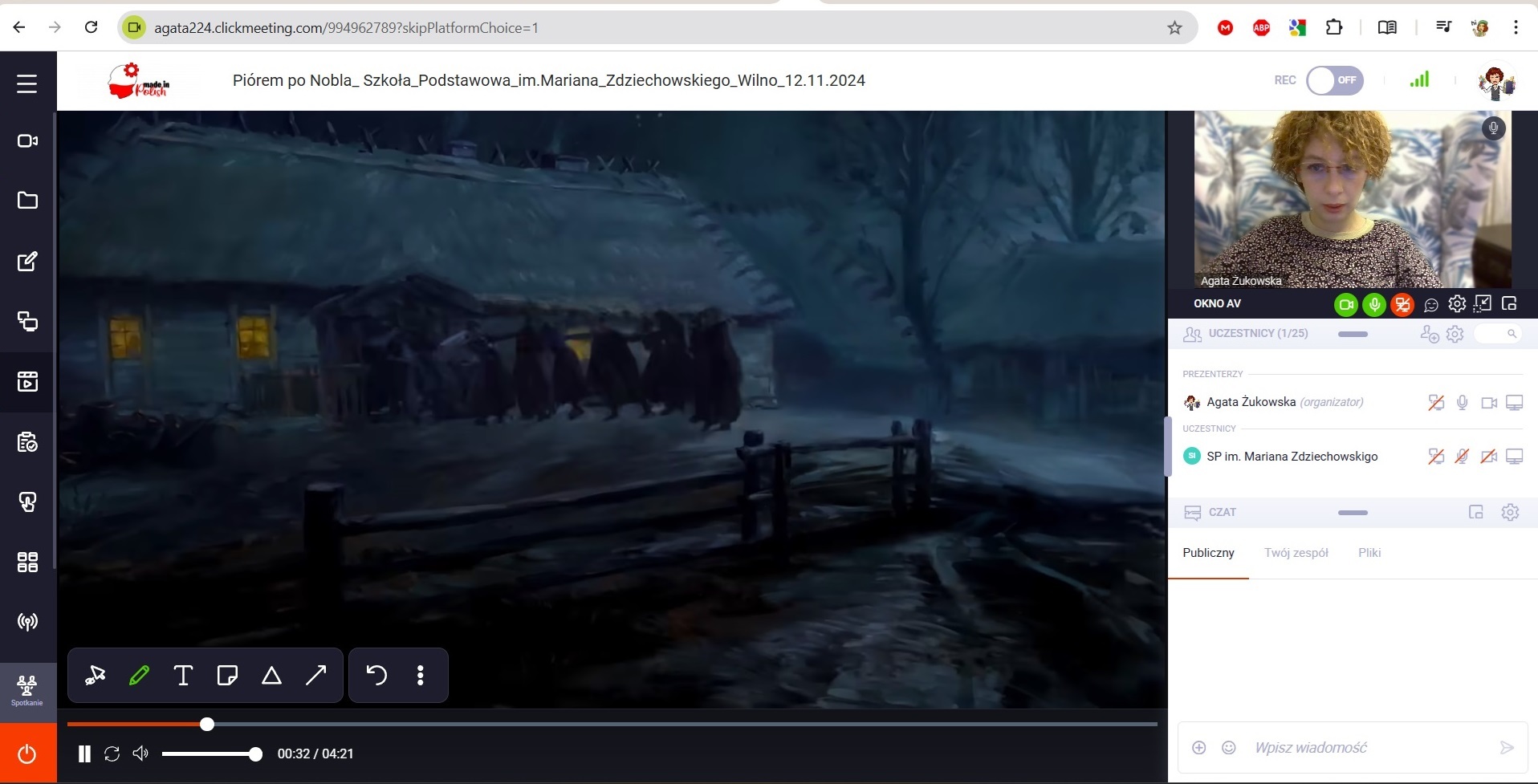Image resolution: width=1538 pixels, height=784 pixels.
Task: Open the live broadcast streaming icon
Action: (x=27, y=622)
